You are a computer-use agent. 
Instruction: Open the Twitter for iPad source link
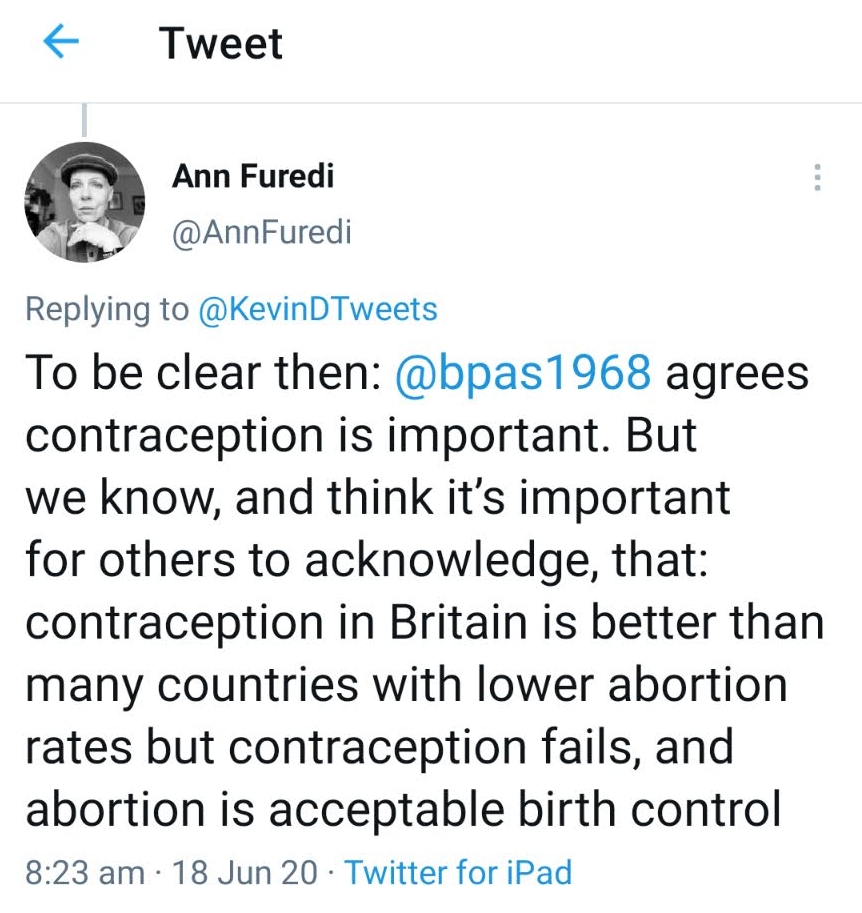tap(458, 872)
